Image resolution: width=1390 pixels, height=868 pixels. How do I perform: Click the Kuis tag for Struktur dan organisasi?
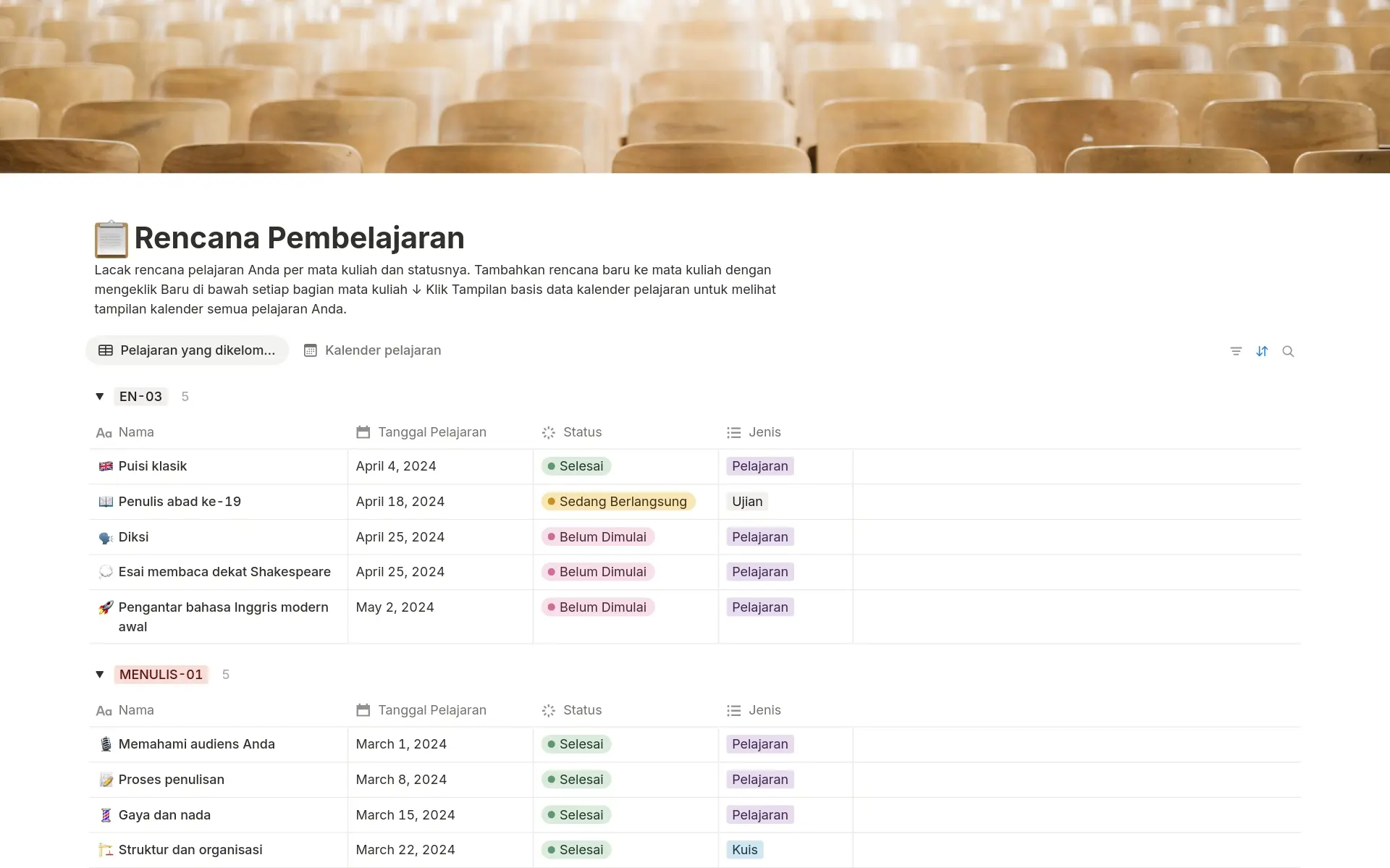tap(744, 850)
